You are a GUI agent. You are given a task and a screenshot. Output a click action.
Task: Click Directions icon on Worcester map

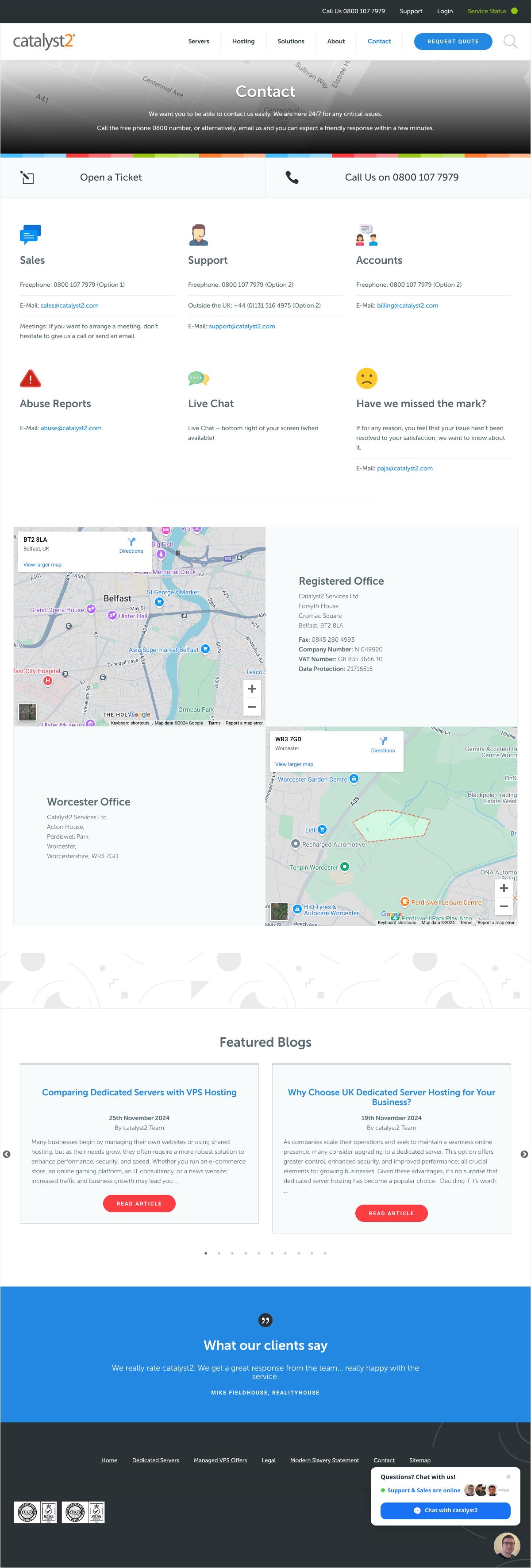click(x=383, y=741)
